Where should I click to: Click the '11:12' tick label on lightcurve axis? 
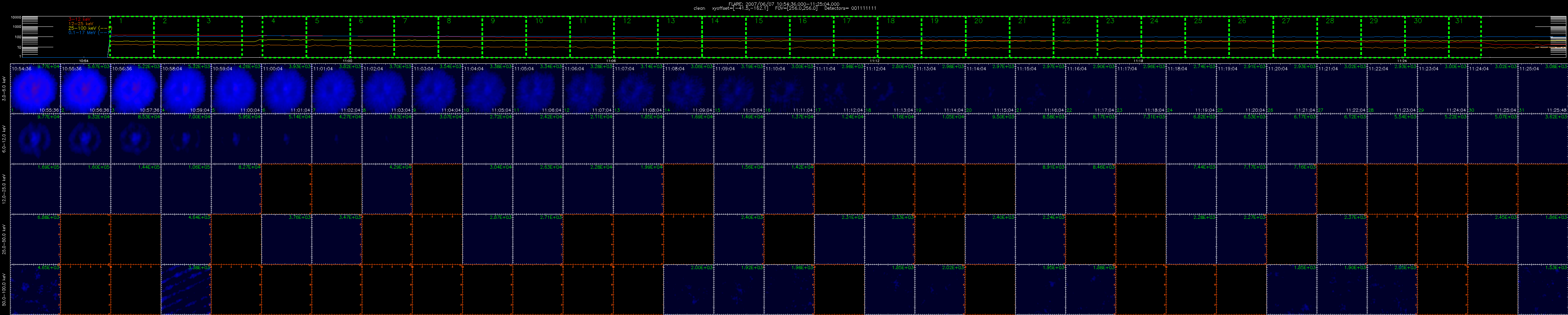pos(875,60)
